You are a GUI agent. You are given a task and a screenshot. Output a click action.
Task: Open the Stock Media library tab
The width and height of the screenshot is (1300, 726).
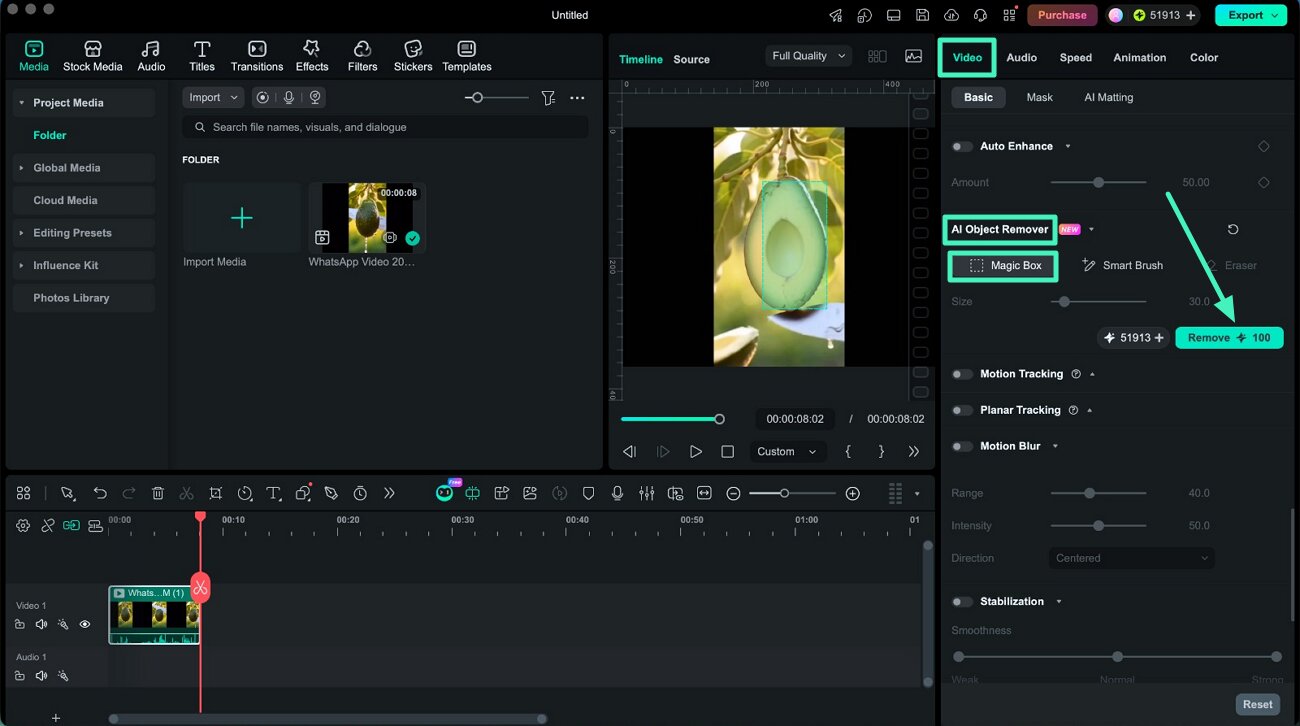[92, 57]
